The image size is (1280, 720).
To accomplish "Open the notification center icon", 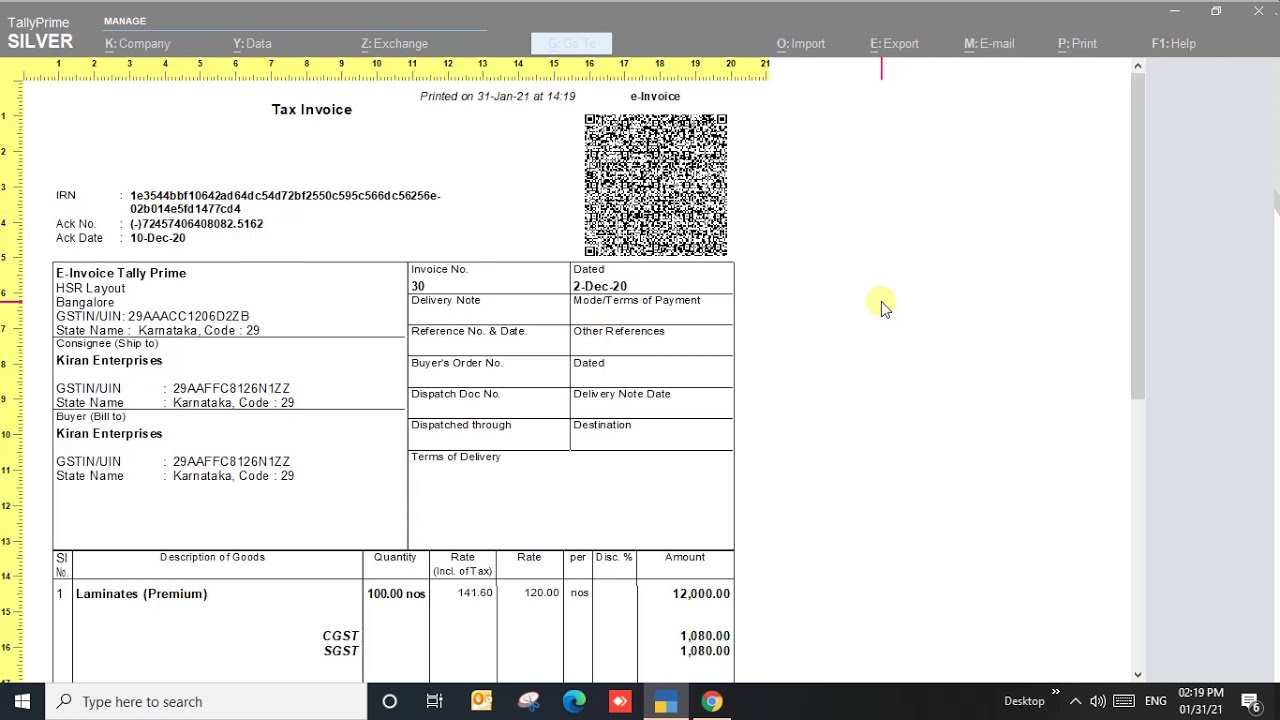I will click(x=1250, y=702).
